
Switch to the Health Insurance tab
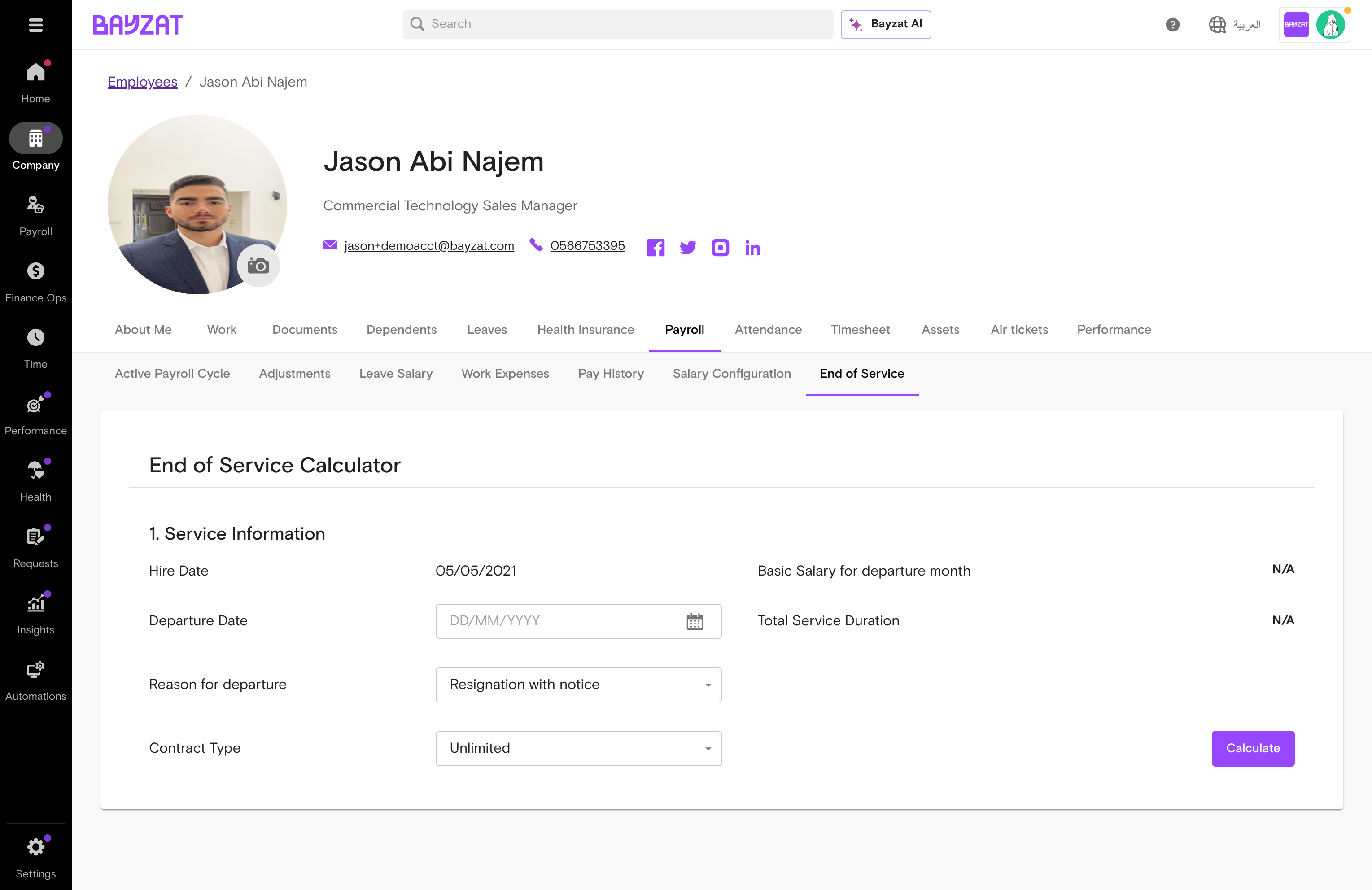point(585,330)
